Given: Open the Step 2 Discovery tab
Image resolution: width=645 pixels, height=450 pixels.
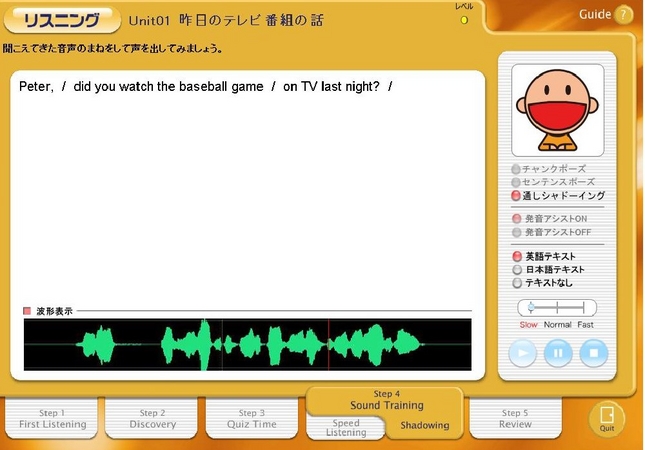Looking at the screenshot, I should point(152,419).
